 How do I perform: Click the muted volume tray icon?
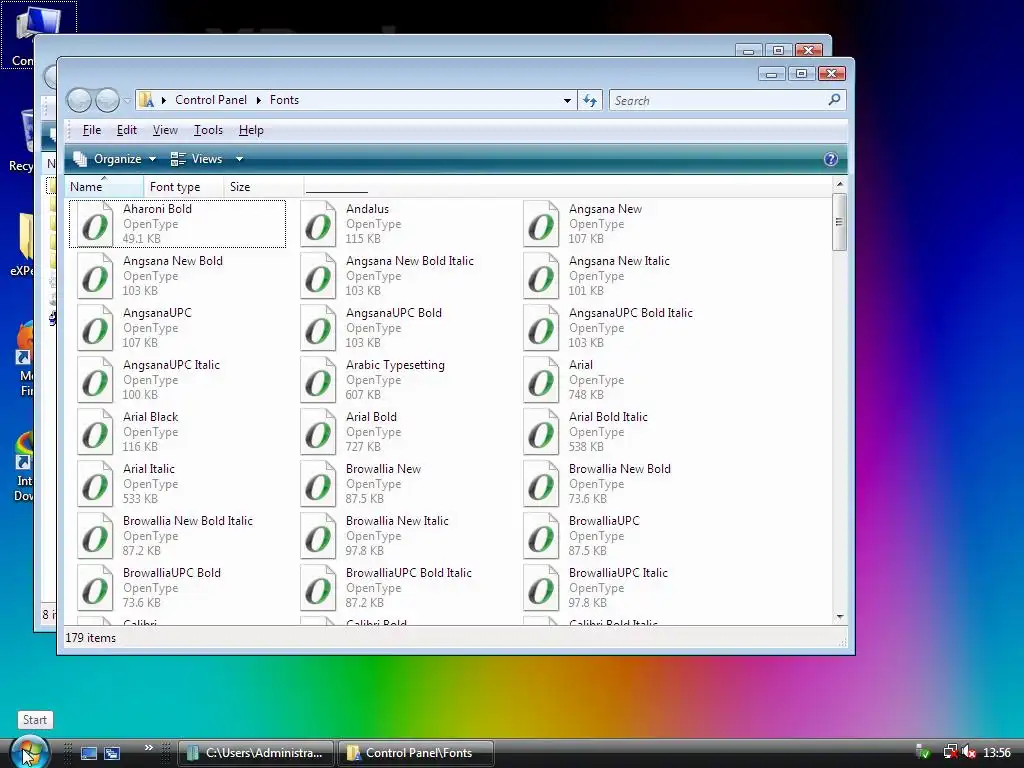coord(969,753)
